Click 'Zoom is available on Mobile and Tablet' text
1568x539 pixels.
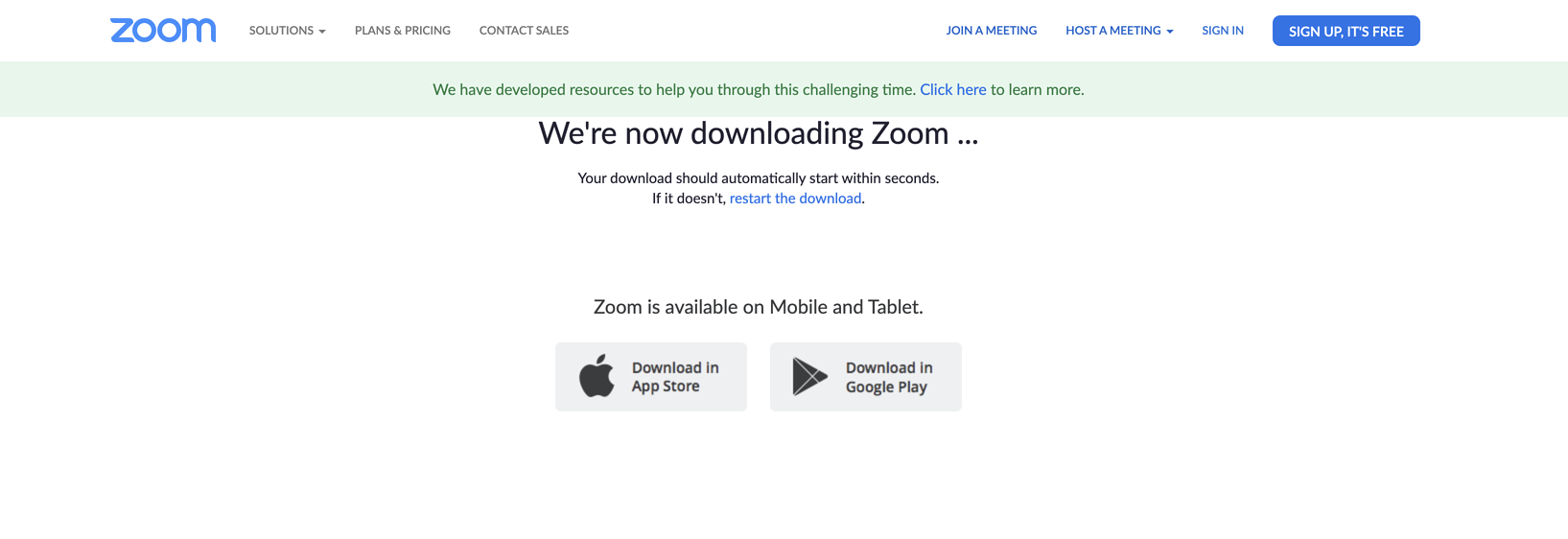click(759, 307)
